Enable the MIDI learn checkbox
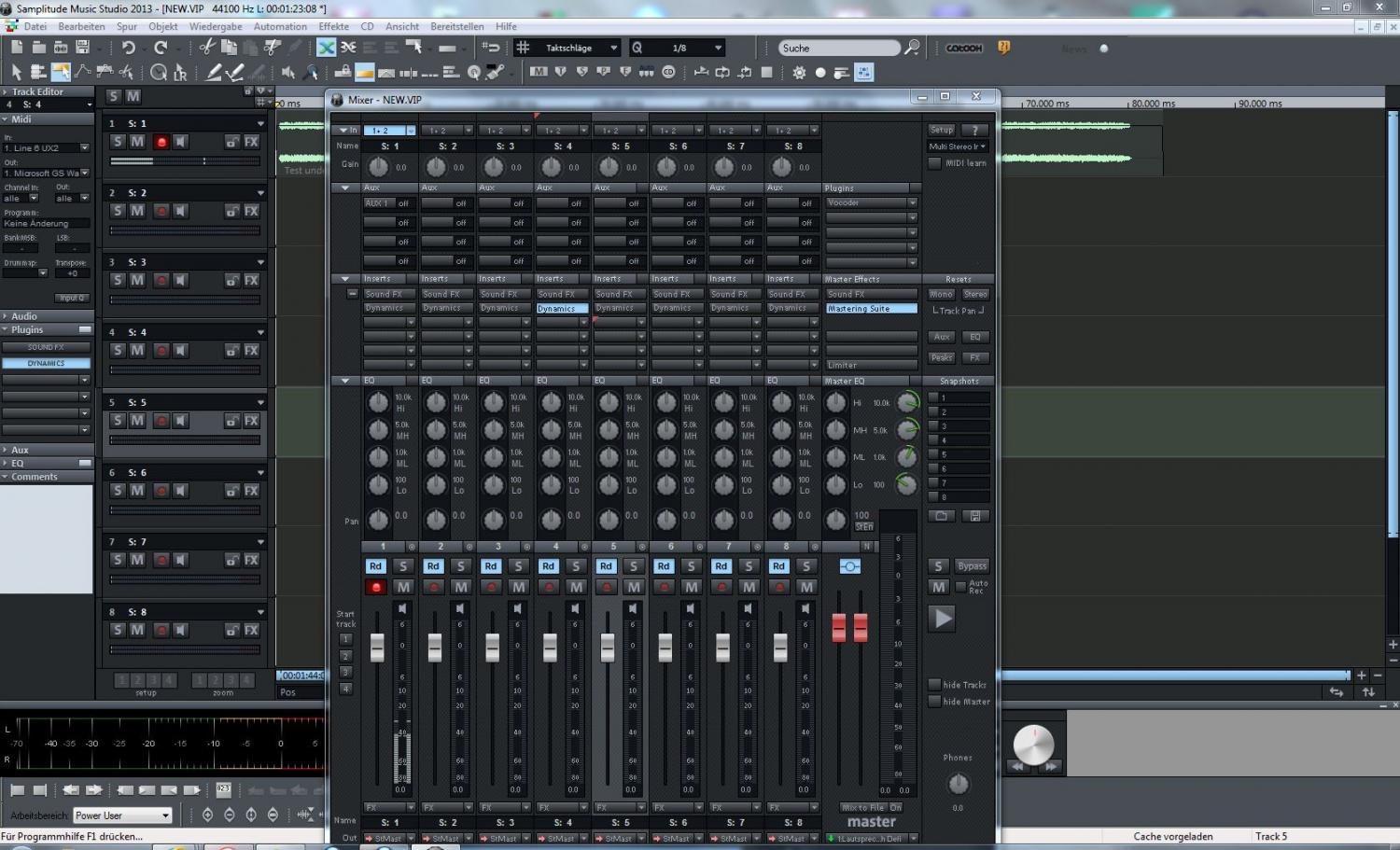 pos(934,163)
